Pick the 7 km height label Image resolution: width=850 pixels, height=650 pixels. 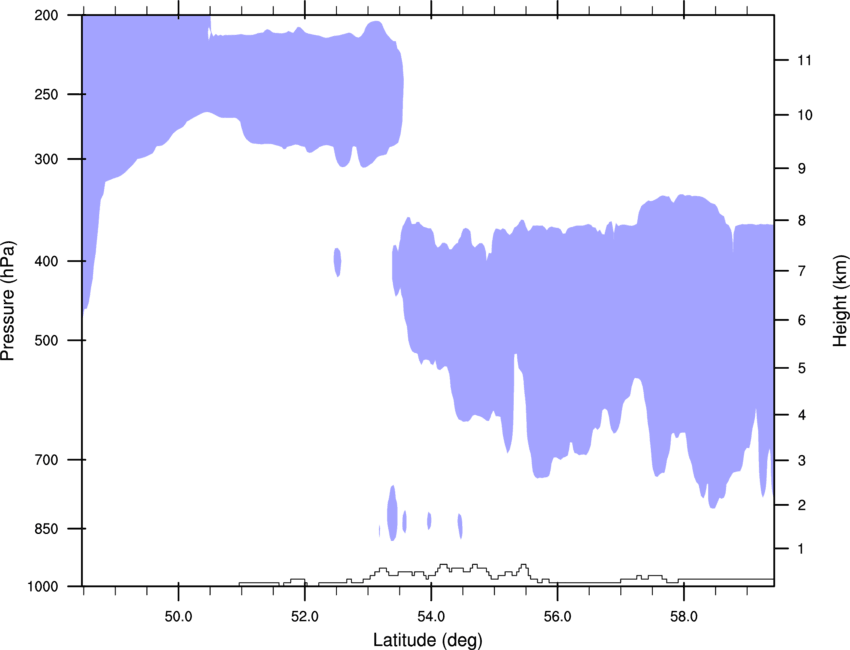tap(802, 271)
